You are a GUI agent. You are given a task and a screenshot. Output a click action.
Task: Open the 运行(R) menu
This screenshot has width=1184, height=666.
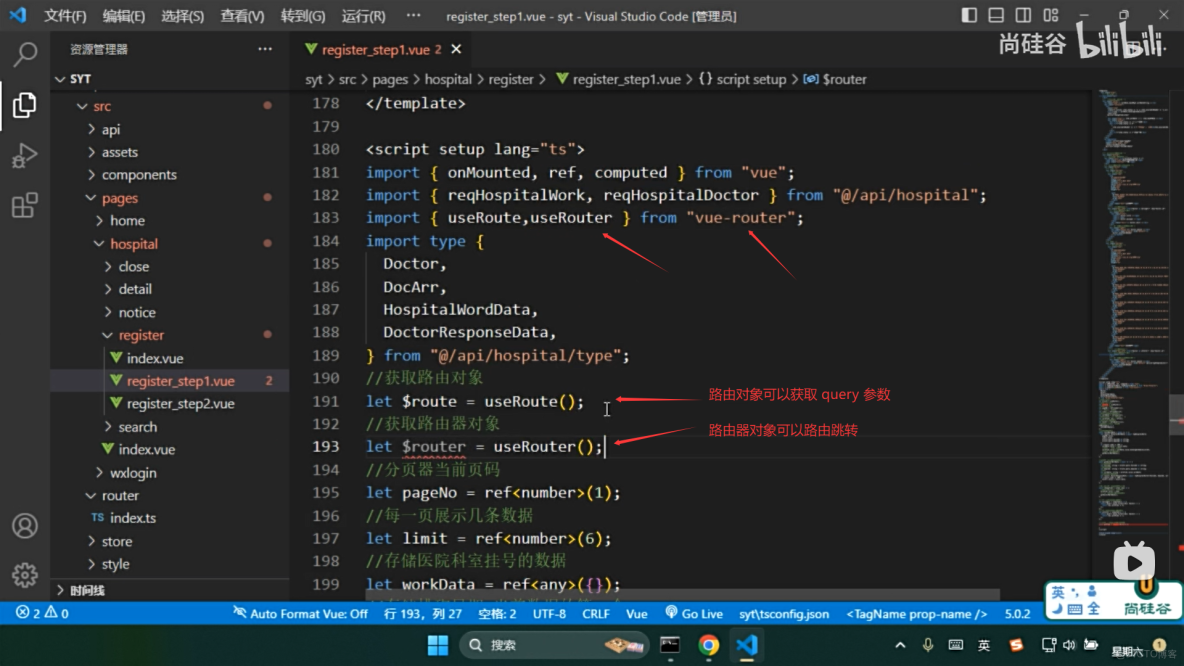pos(363,16)
